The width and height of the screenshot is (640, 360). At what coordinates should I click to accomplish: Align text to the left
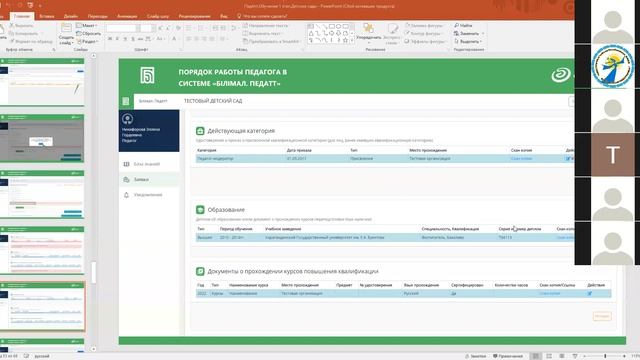coord(189,39)
